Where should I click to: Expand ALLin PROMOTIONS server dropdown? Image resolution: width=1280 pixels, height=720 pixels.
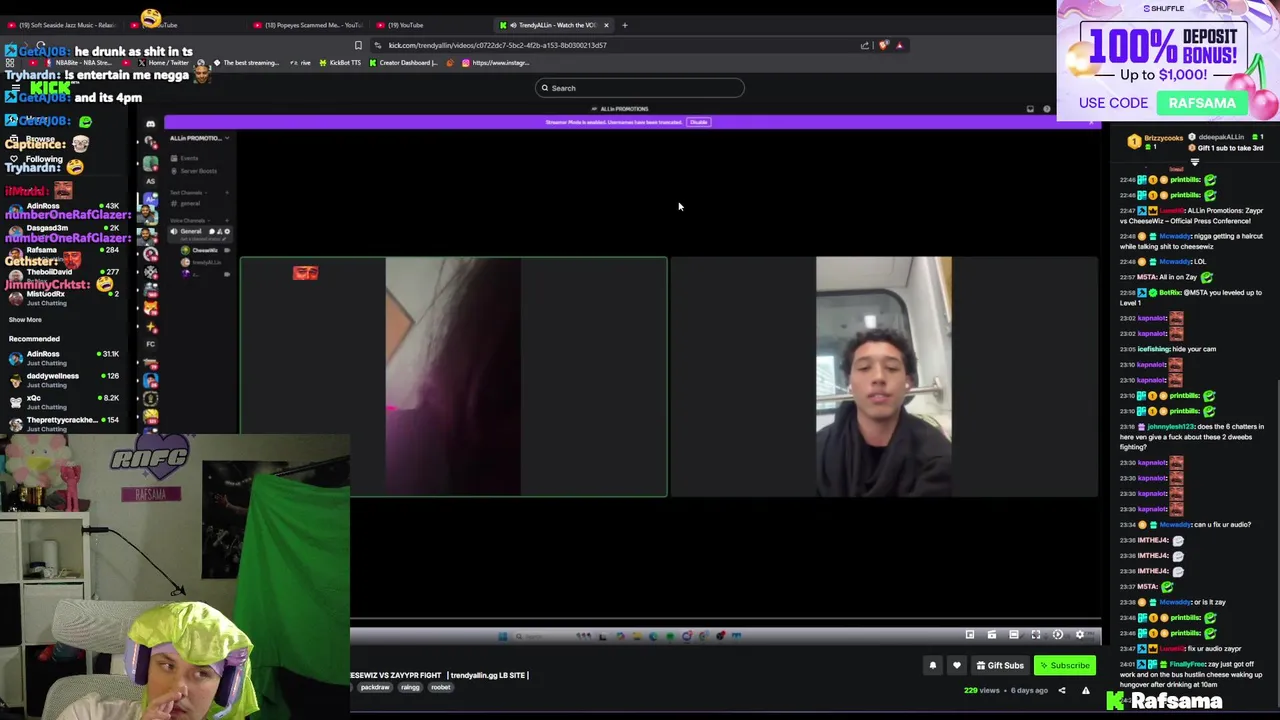(x=199, y=138)
